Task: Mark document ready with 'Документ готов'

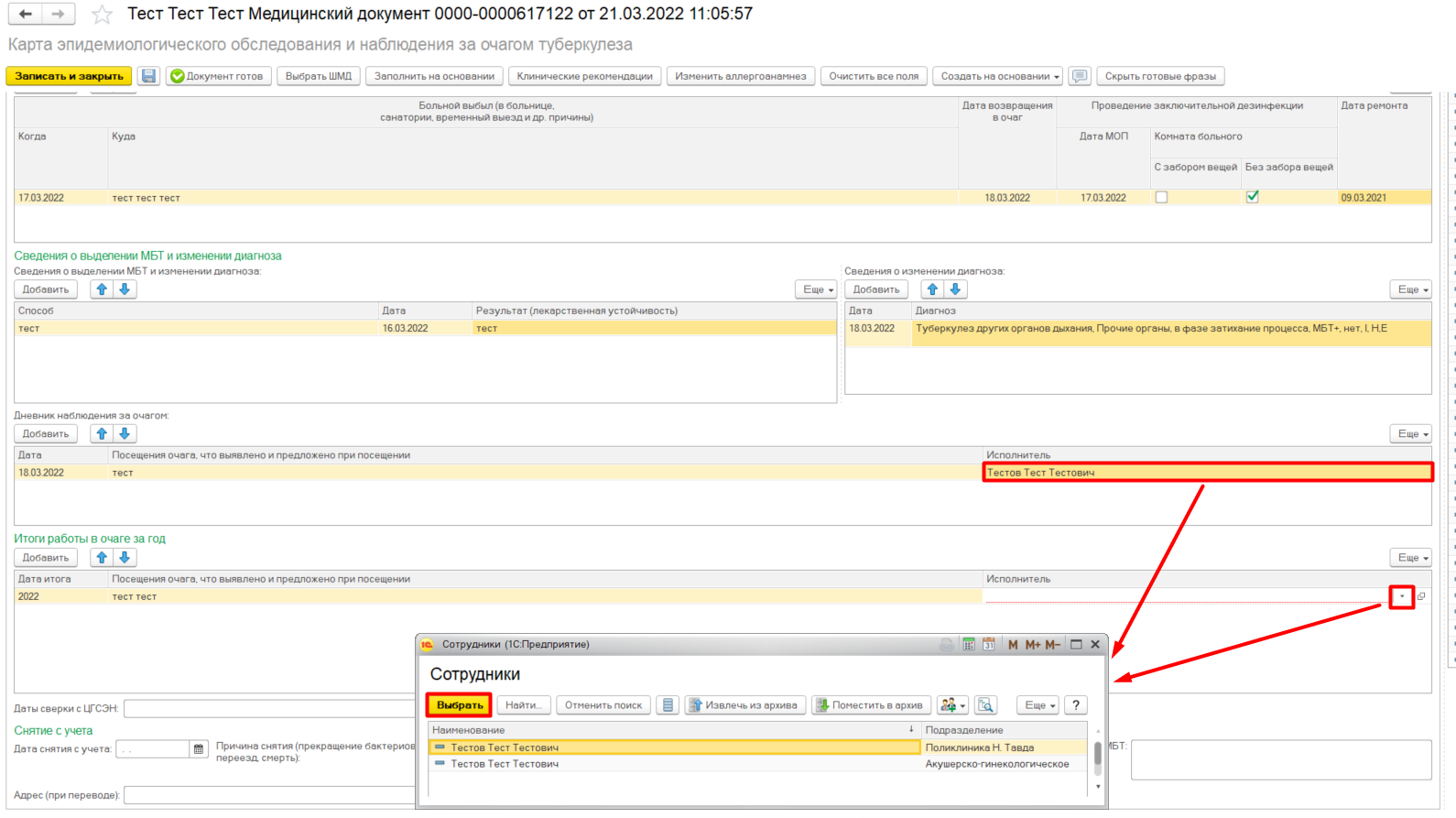Action: coord(218,76)
